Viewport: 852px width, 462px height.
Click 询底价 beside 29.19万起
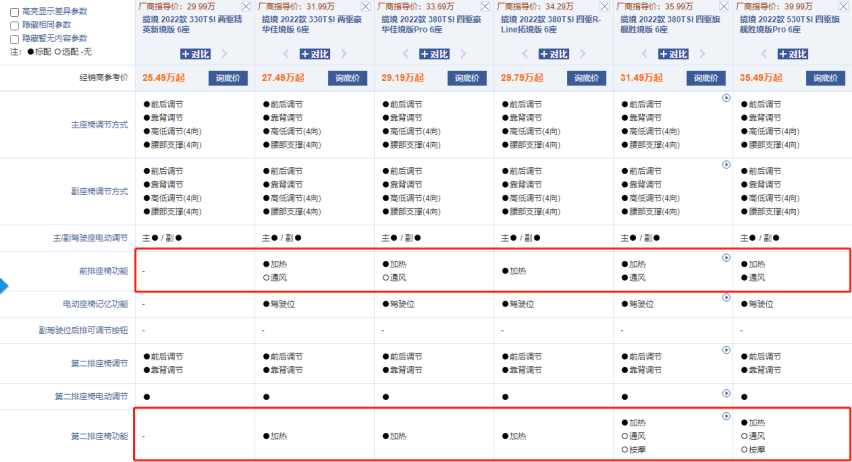[467, 78]
